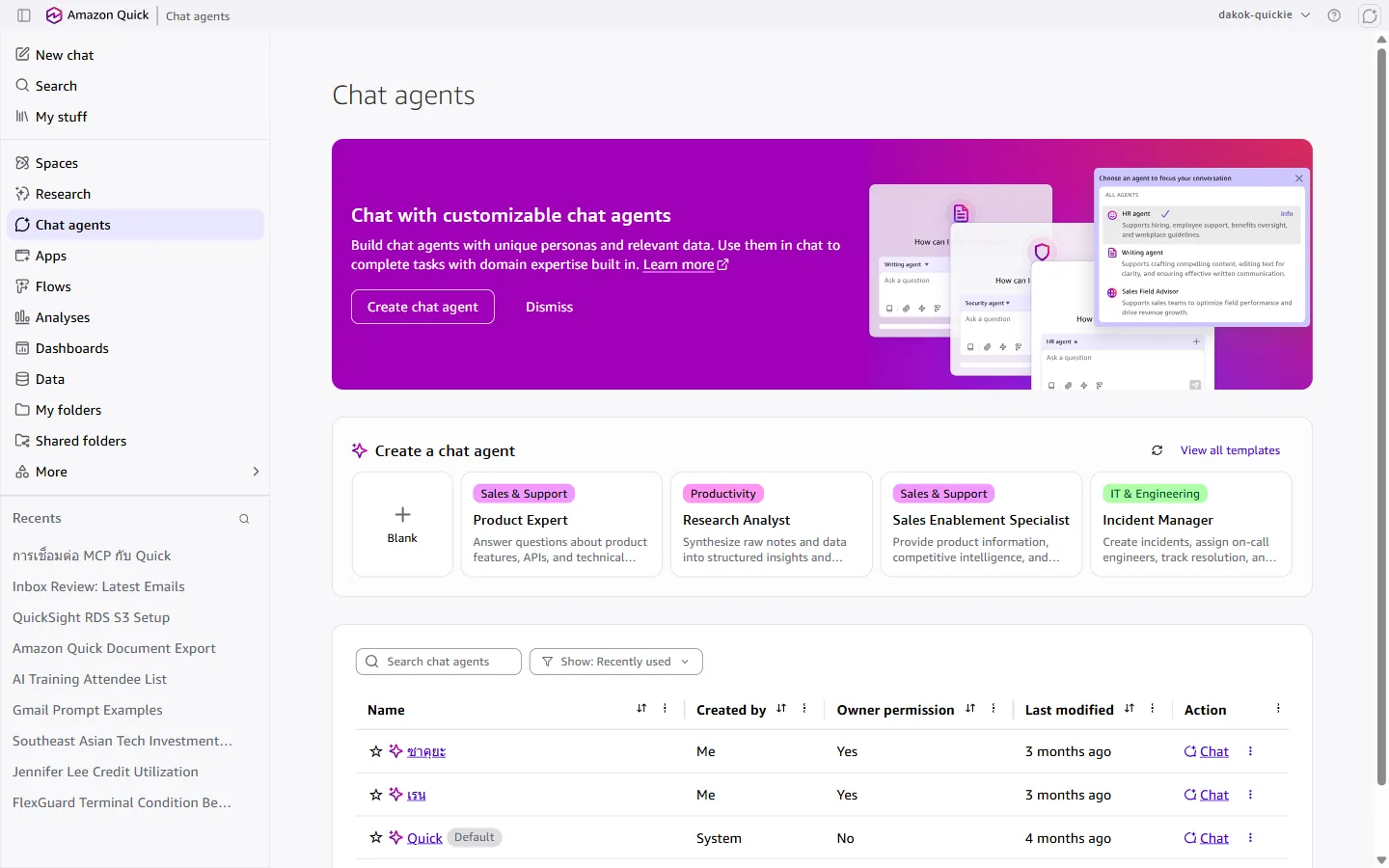Viewport: 1389px width, 868px height.
Task: Open the Learn more link
Action: tap(686, 265)
